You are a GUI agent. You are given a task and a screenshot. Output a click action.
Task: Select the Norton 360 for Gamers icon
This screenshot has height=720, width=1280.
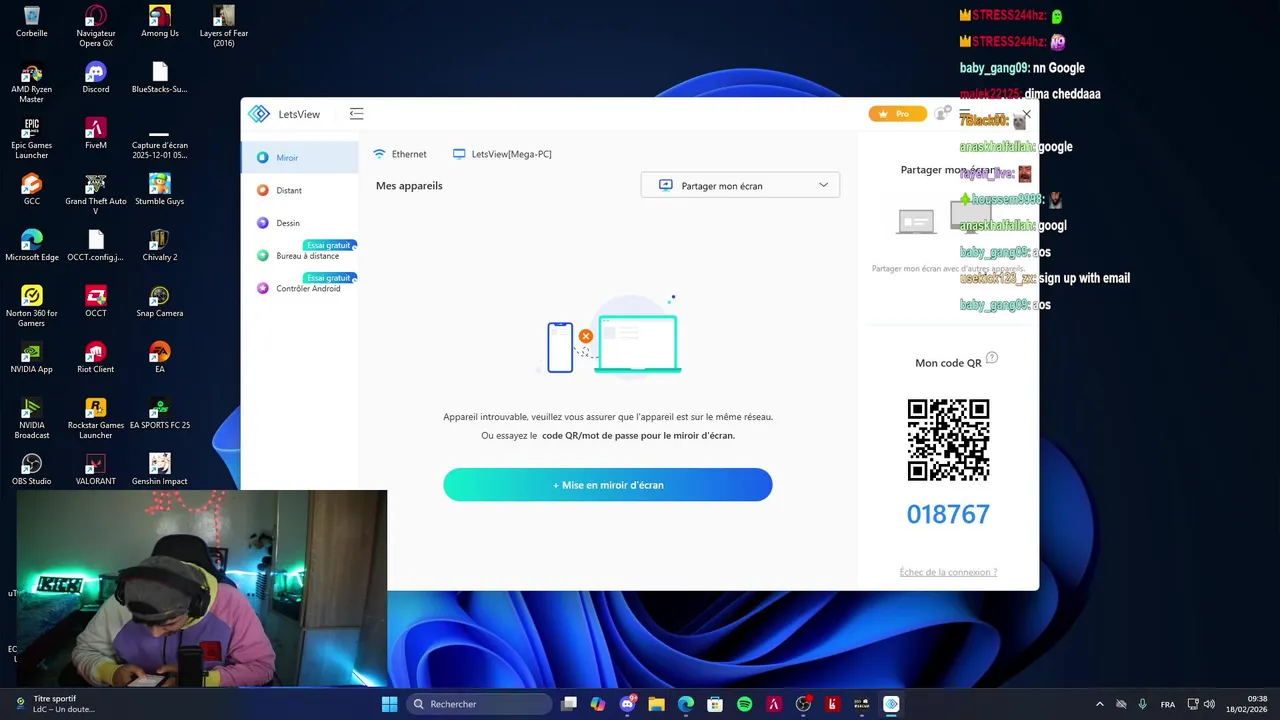click(32, 307)
